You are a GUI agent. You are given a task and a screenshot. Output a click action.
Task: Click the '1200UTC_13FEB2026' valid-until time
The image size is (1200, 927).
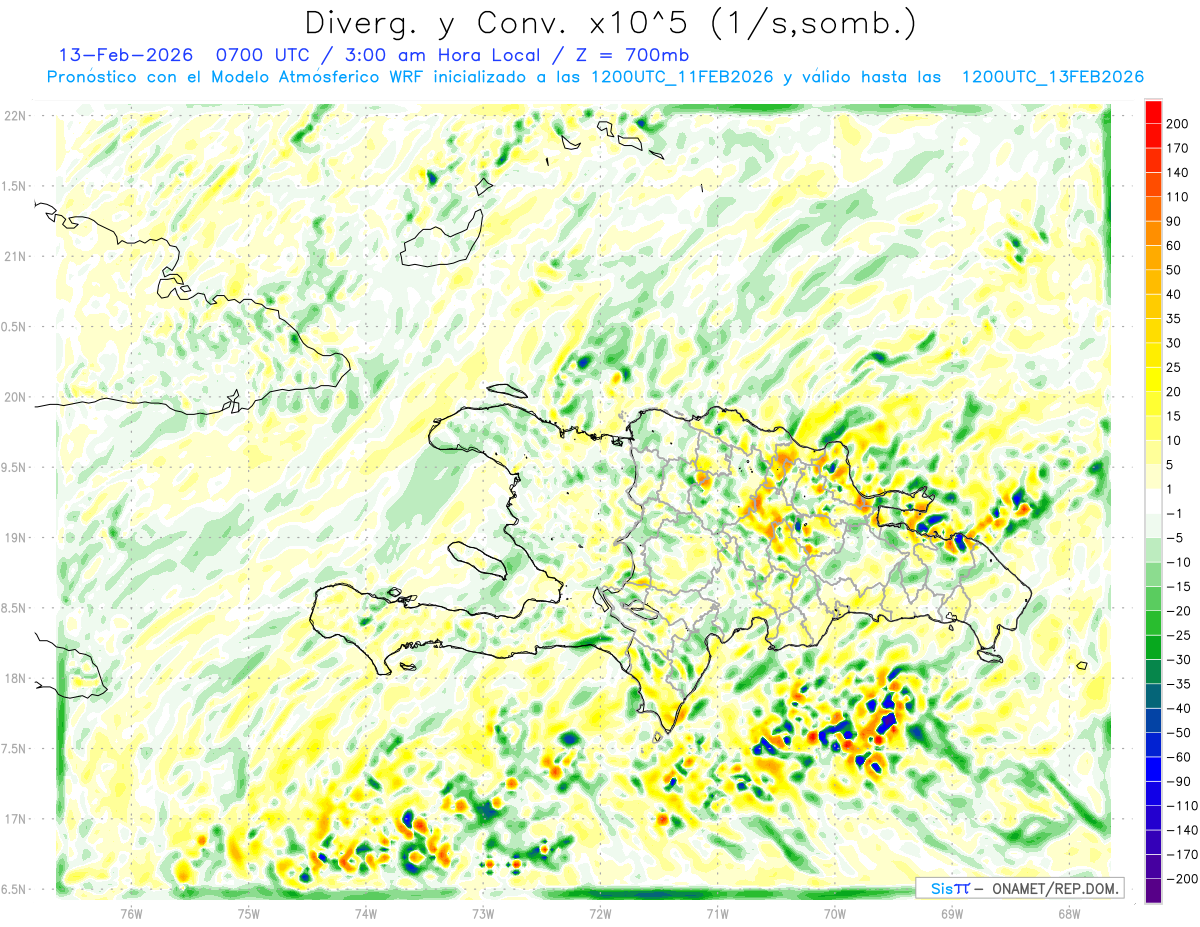tap(1052, 77)
